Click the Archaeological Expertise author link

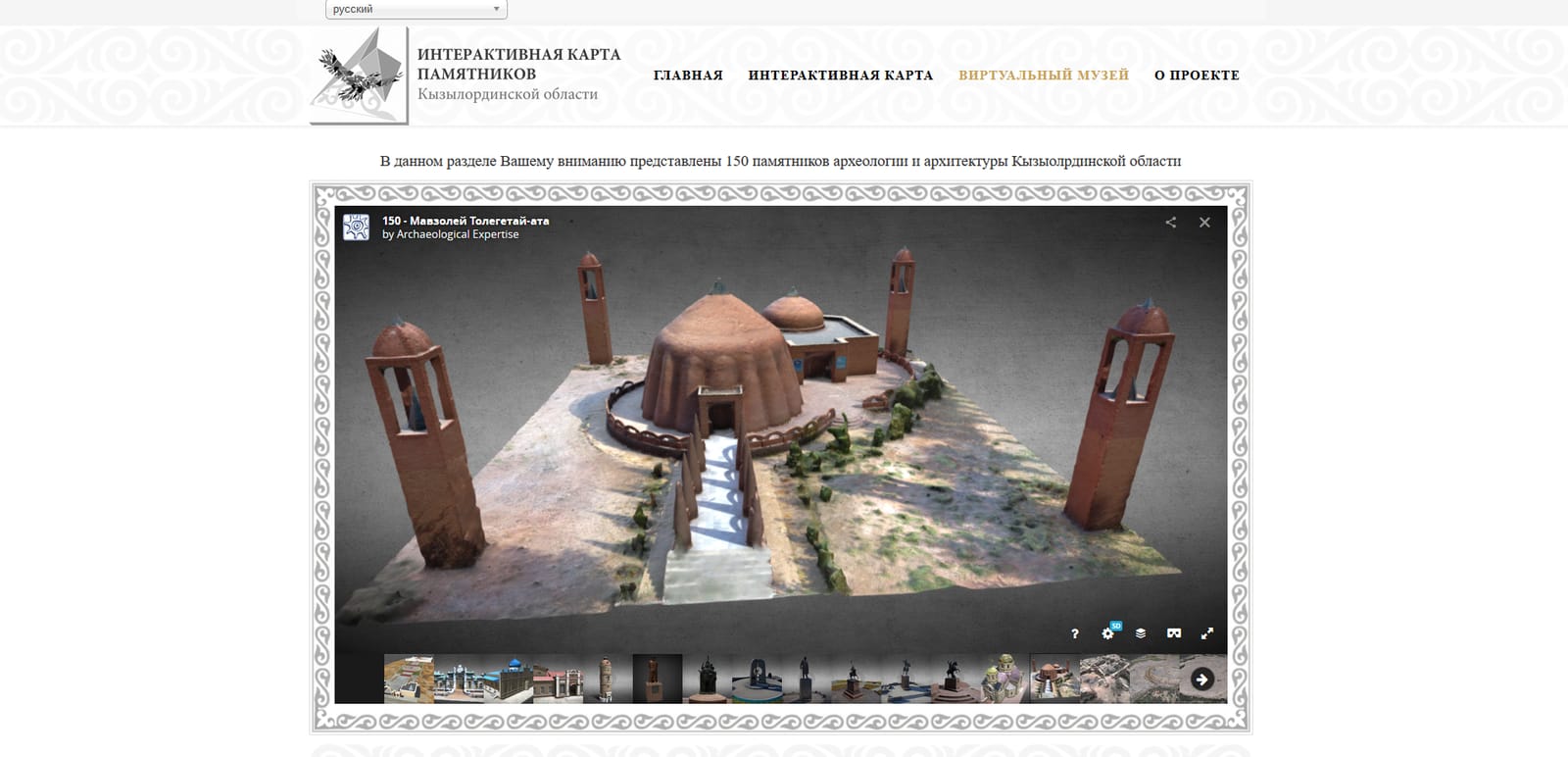click(458, 234)
